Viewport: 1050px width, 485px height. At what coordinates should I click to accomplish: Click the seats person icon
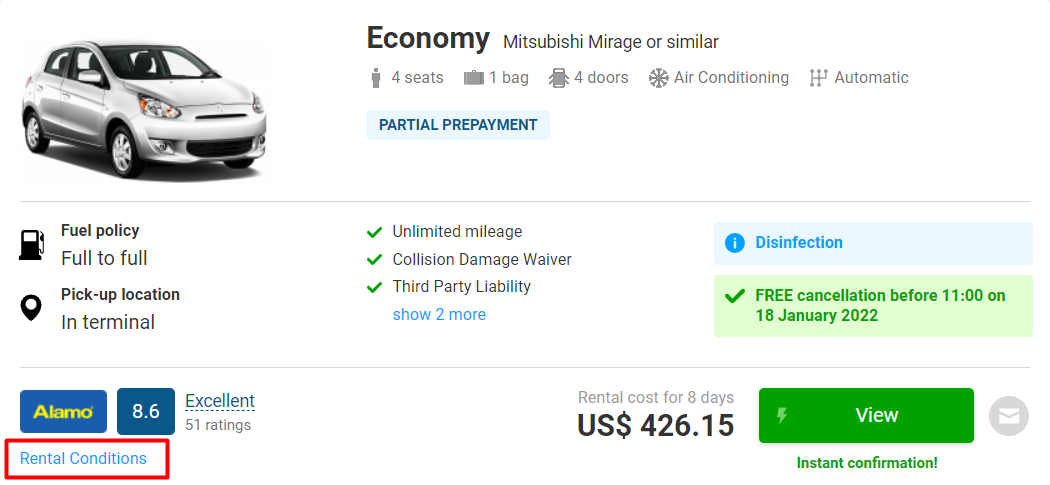tap(376, 78)
